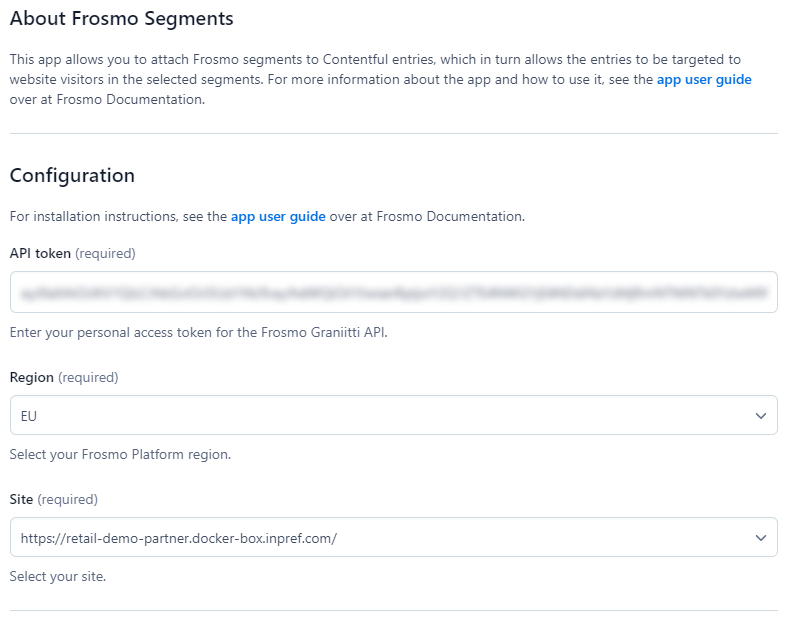This screenshot has width=788, height=621.
Task: Click the personal access token help text
Action: click(x=198, y=332)
